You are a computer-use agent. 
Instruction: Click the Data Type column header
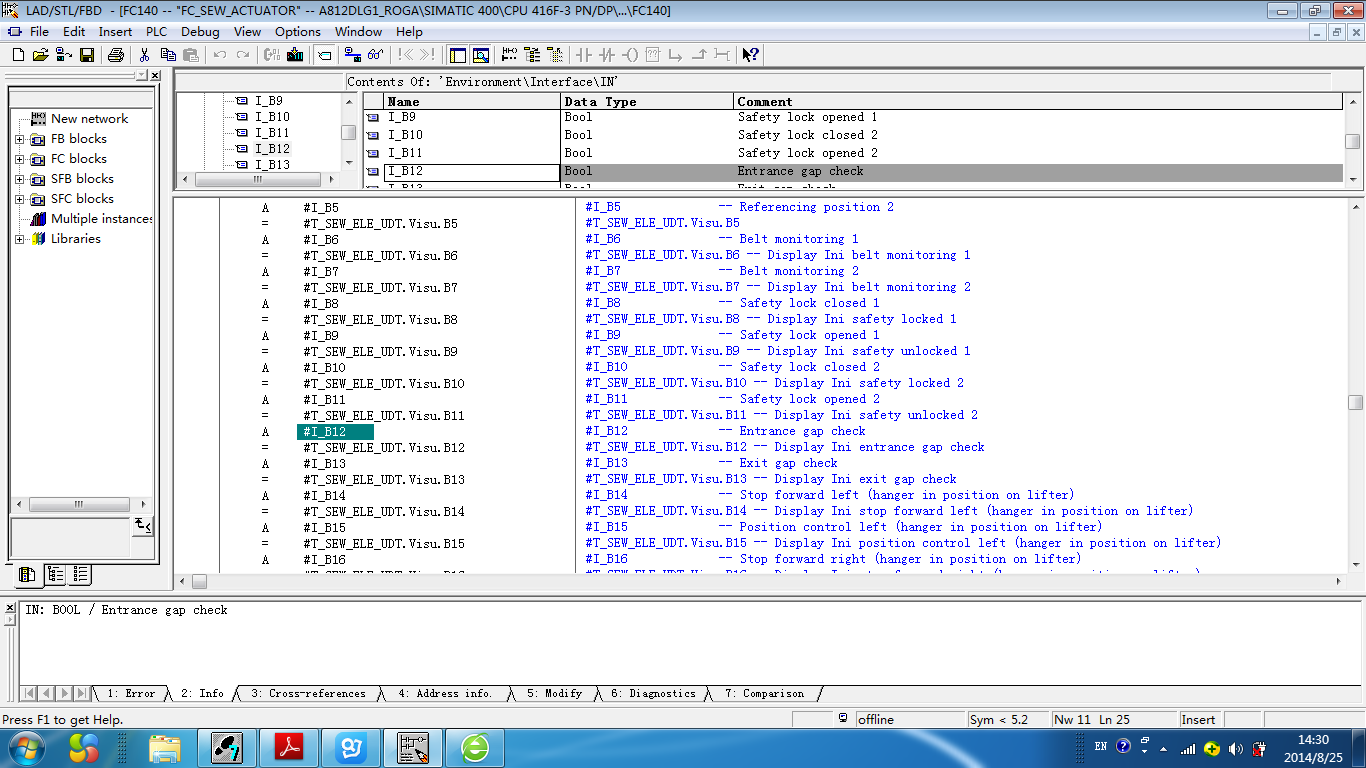pos(646,101)
